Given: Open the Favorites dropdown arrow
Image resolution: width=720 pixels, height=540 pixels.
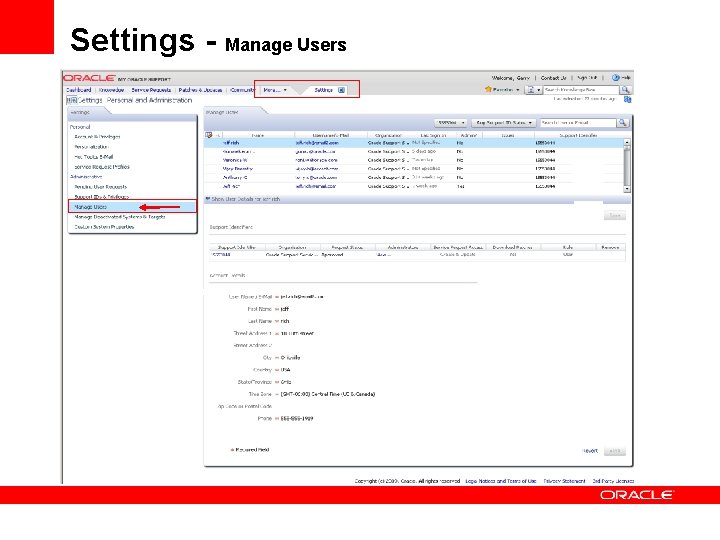Looking at the screenshot, I should pos(518,90).
